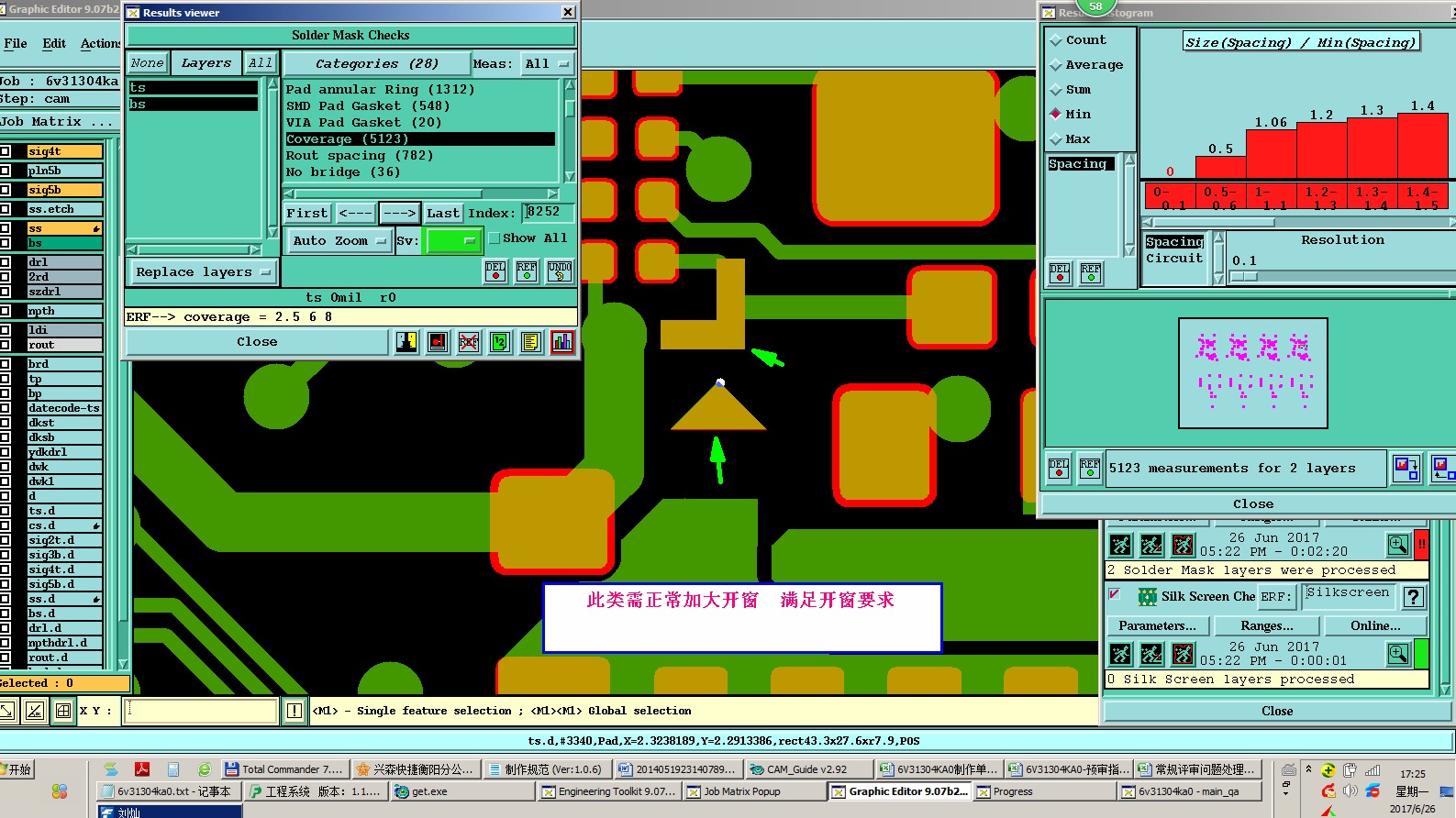Click REF icon beside the measurements count

(1090, 469)
